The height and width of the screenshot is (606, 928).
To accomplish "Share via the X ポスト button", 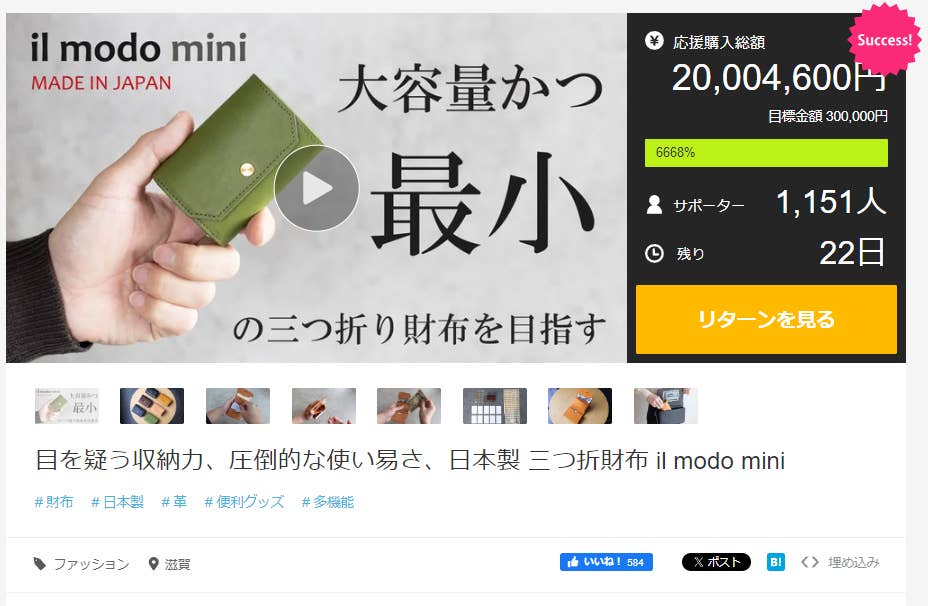I will point(716,562).
